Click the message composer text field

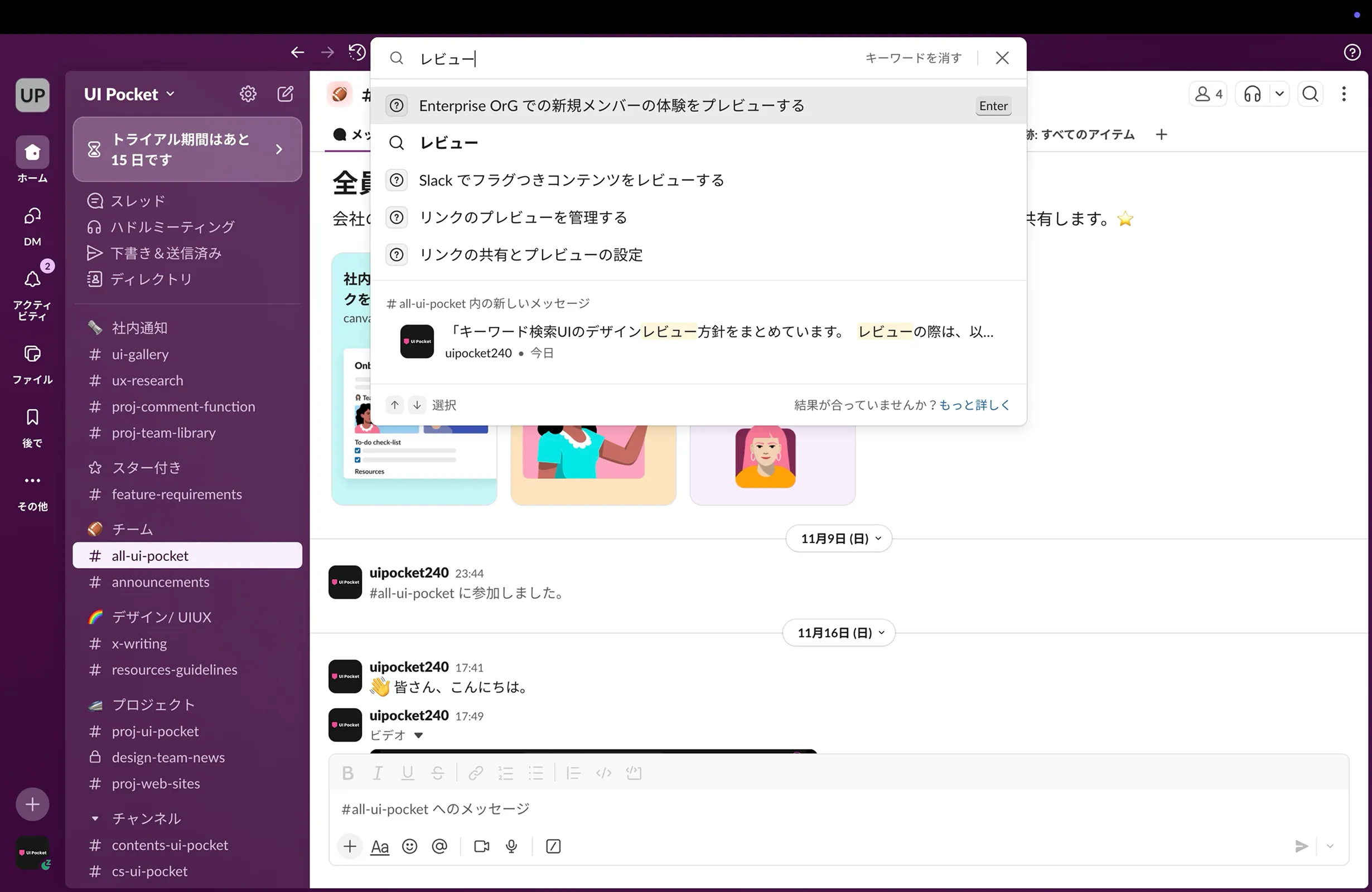pyautogui.click(x=839, y=809)
